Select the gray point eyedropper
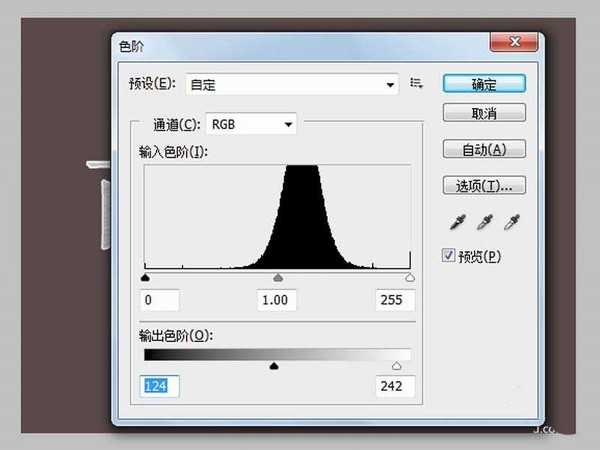 (485, 222)
